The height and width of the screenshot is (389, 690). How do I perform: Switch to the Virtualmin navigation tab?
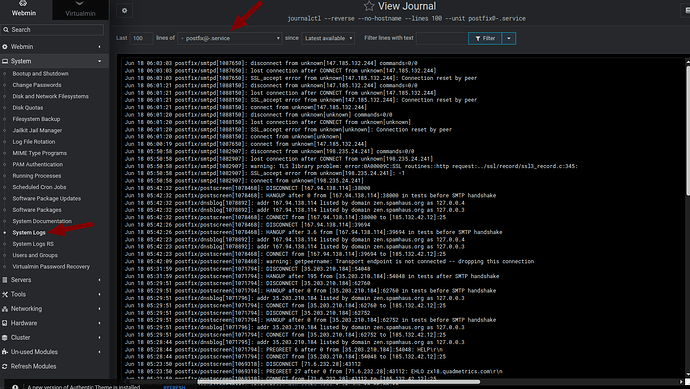(80, 10)
